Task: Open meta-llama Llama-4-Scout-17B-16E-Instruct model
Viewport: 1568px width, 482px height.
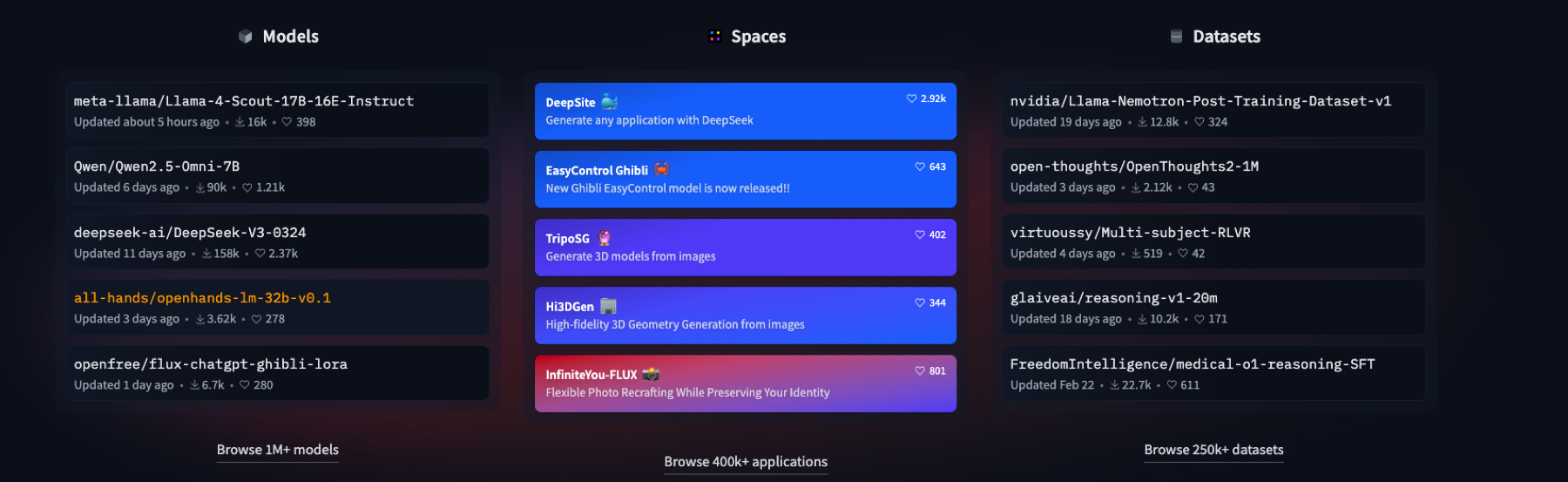Action: click(x=277, y=110)
